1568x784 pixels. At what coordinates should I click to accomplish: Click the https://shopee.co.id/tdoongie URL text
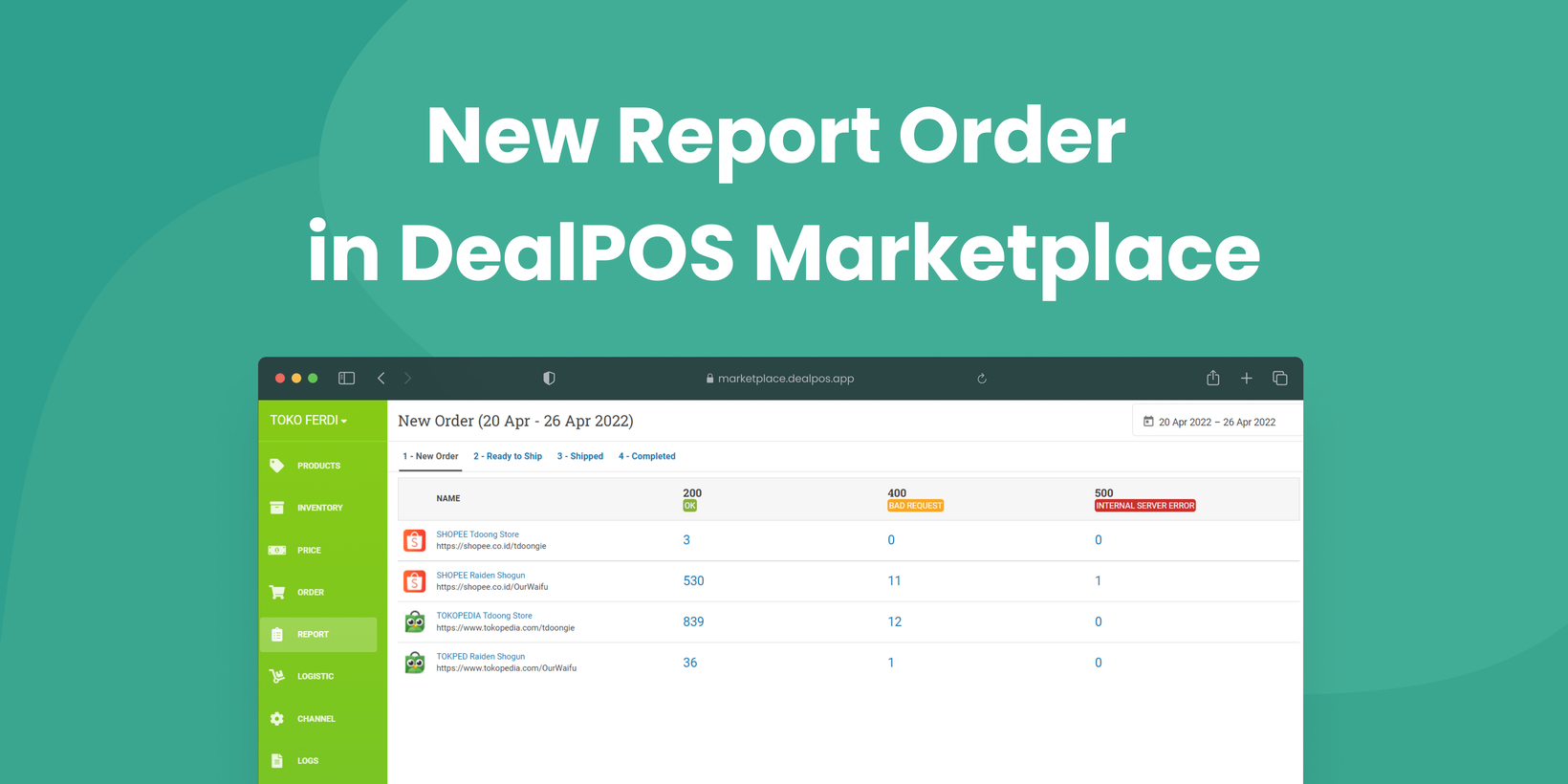point(491,546)
